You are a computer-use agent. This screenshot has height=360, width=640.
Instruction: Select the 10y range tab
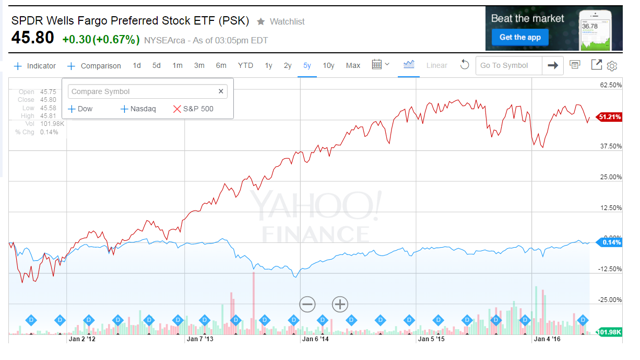(328, 65)
